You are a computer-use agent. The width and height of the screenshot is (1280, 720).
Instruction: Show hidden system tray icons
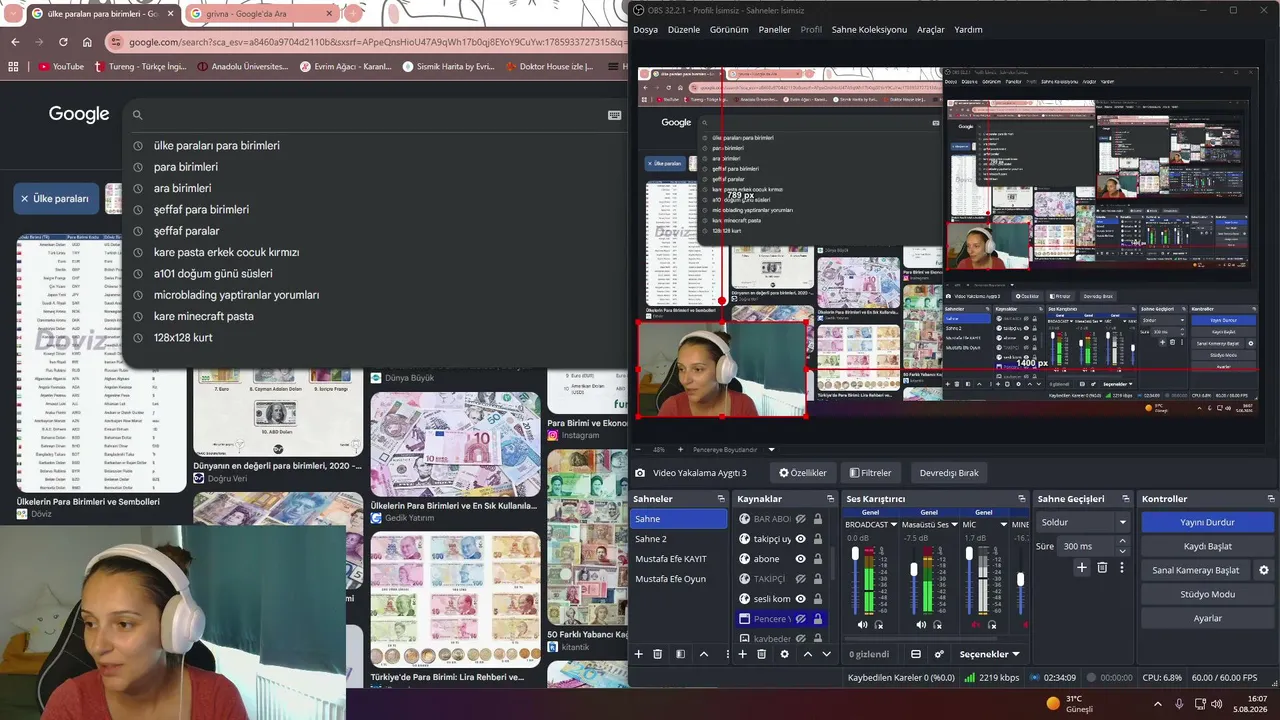point(1158,704)
